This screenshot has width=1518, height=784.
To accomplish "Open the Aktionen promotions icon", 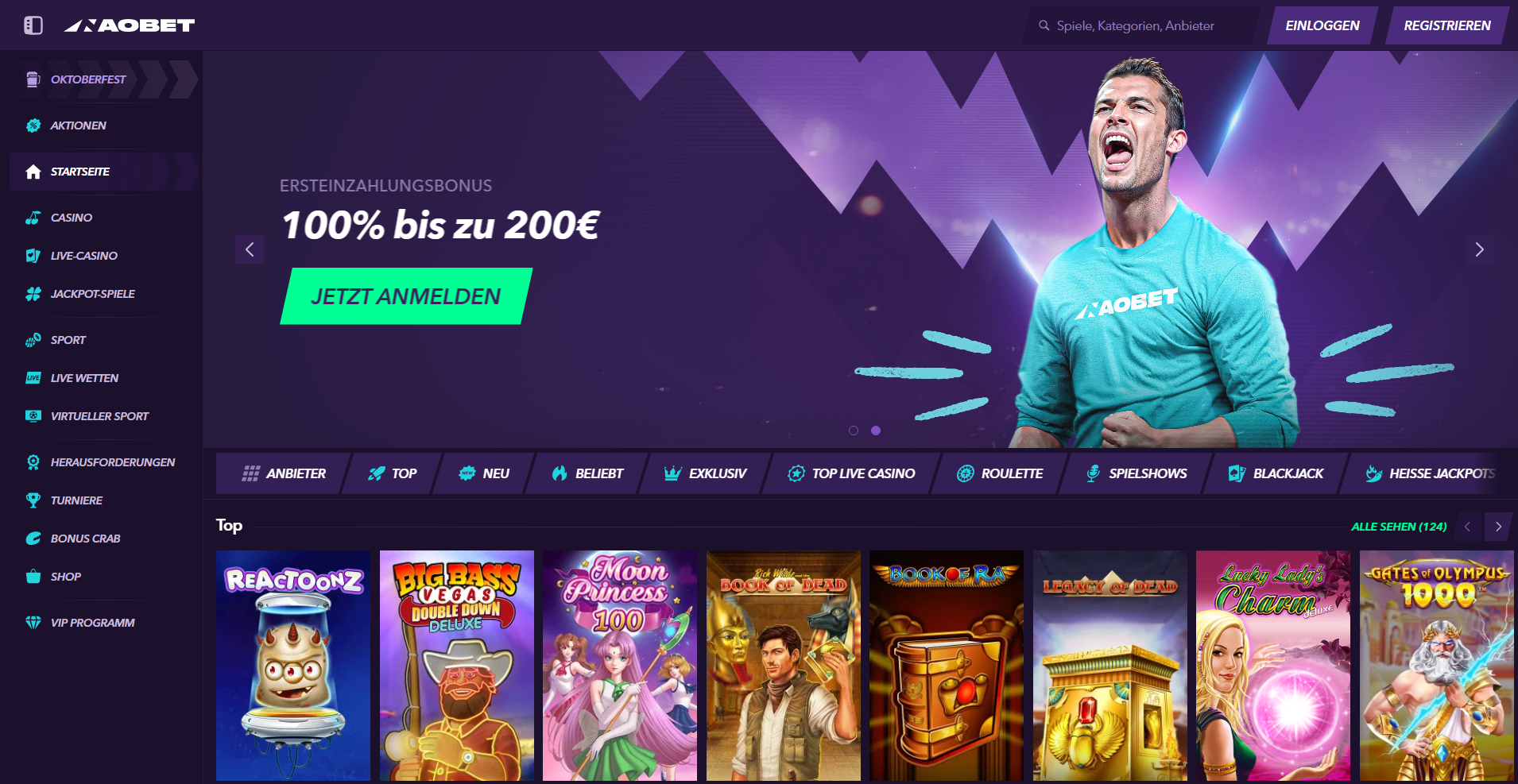I will tap(33, 126).
